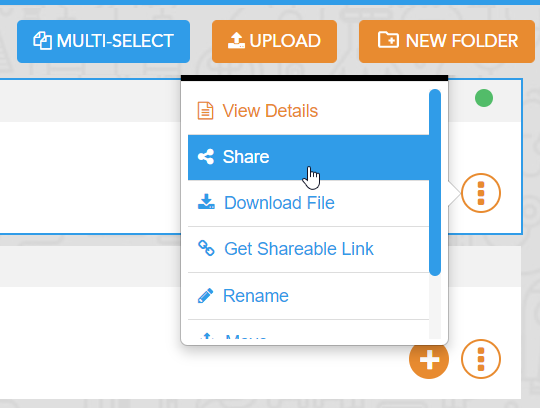Click the UPLOAD button
This screenshot has height=408, width=540.
[x=274, y=41]
